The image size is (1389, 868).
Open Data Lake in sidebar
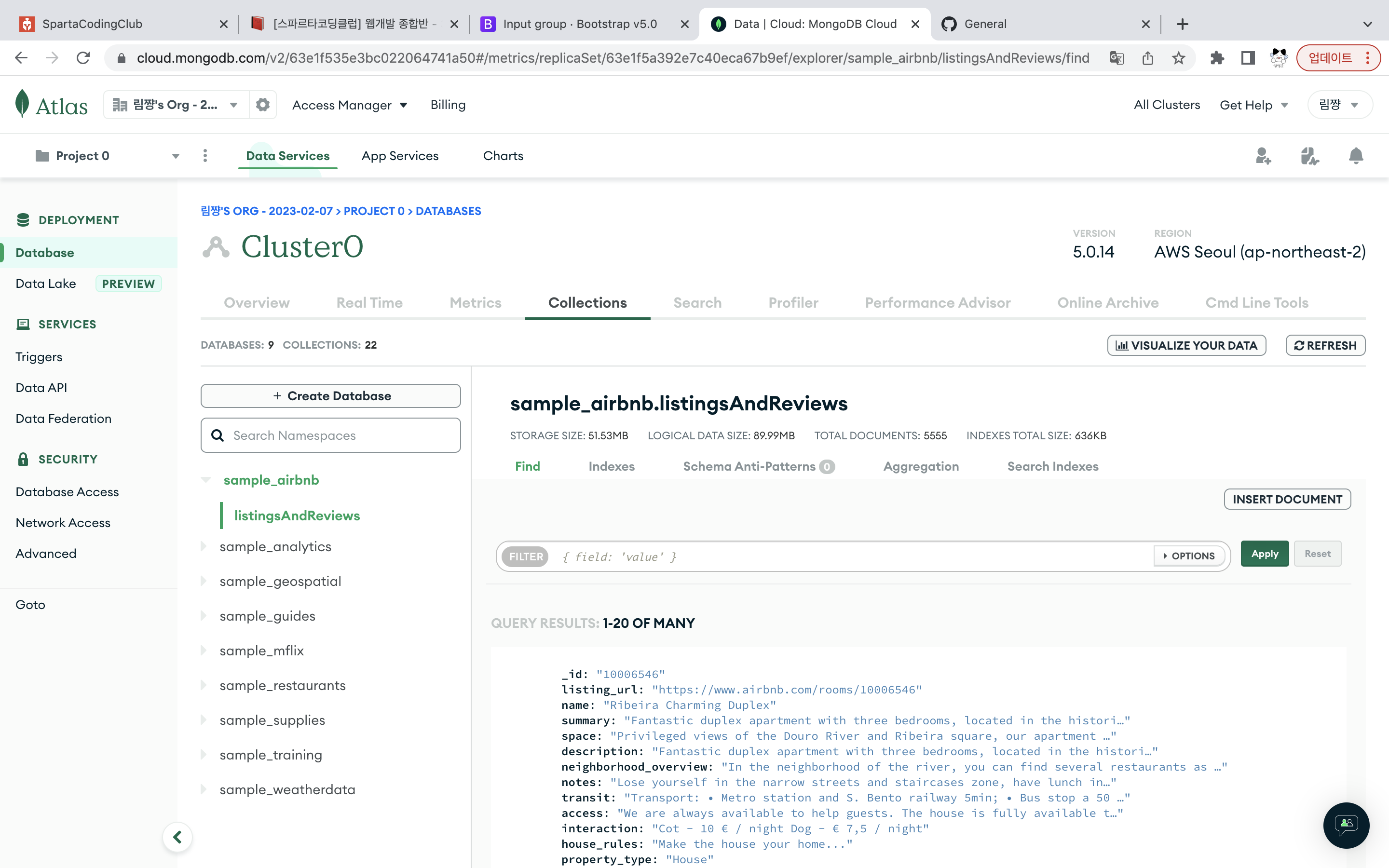coord(46,284)
